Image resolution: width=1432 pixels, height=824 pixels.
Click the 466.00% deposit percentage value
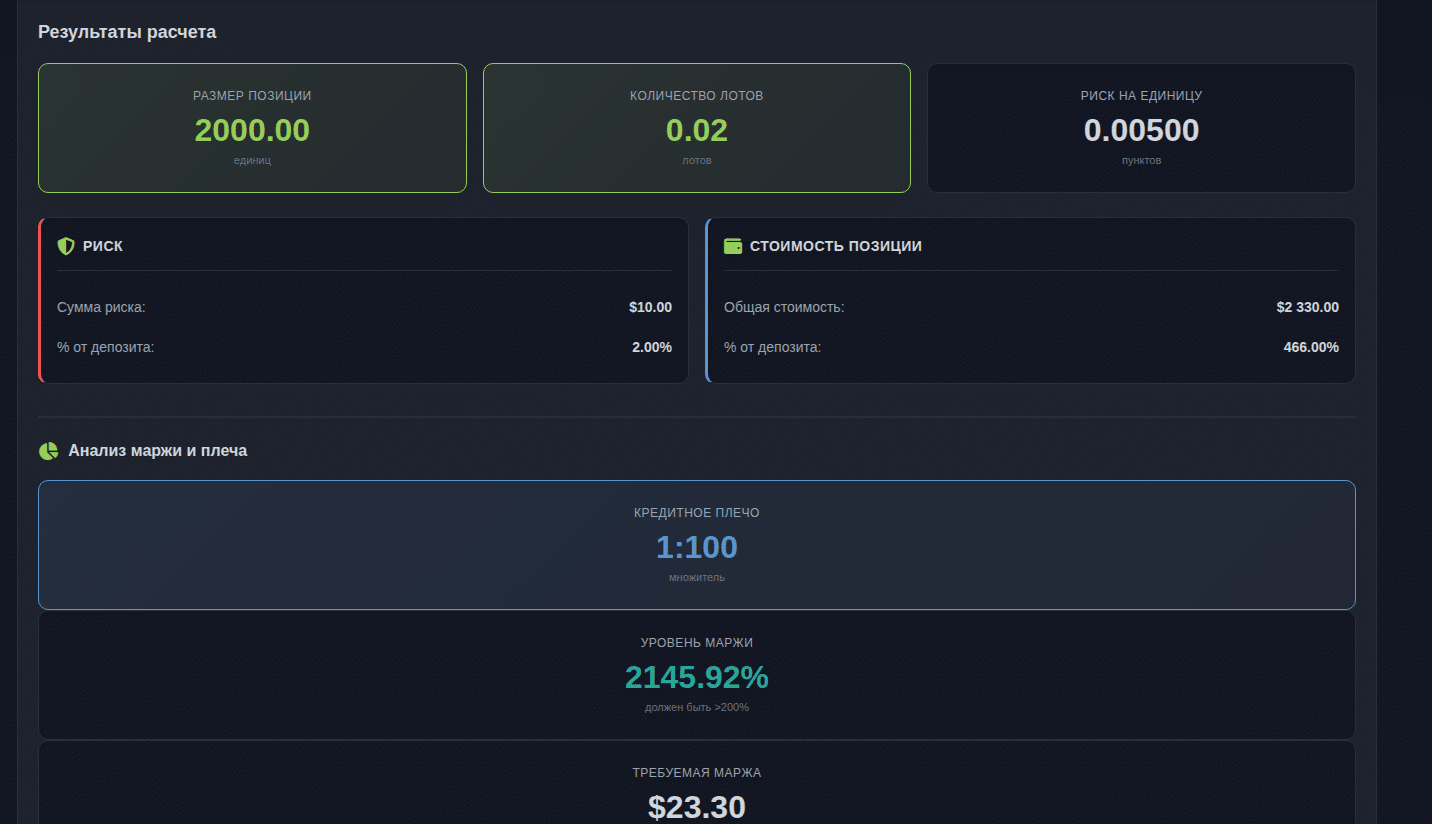pos(1310,347)
